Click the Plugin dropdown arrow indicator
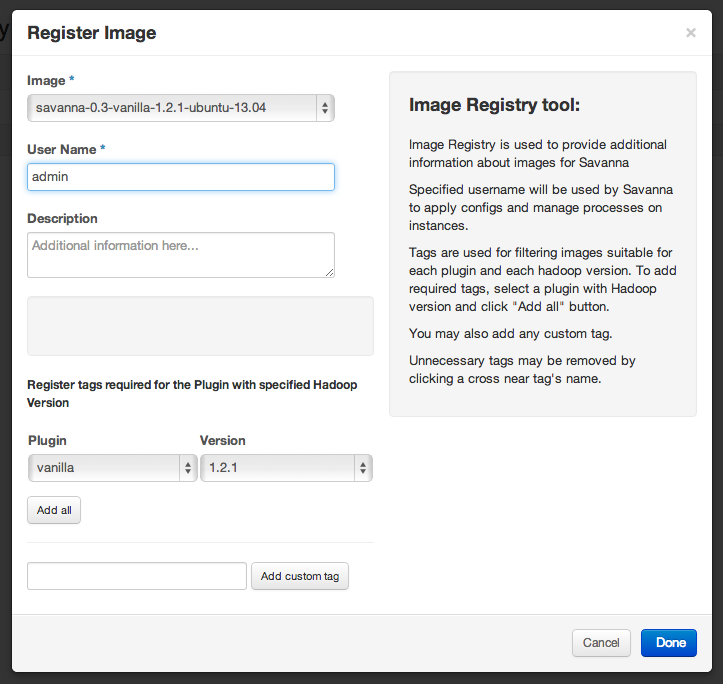723x684 pixels. coord(188,468)
